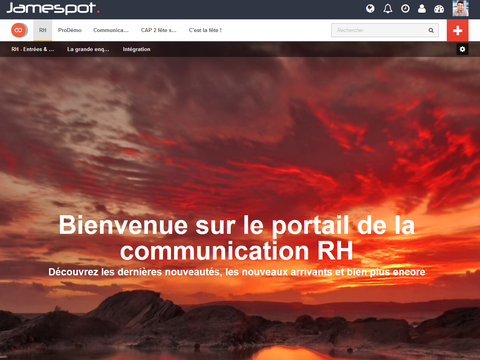The width and height of the screenshot is (480, 360).
Task: Click the magnifier search icon
Action: click(x=431, y=30)
